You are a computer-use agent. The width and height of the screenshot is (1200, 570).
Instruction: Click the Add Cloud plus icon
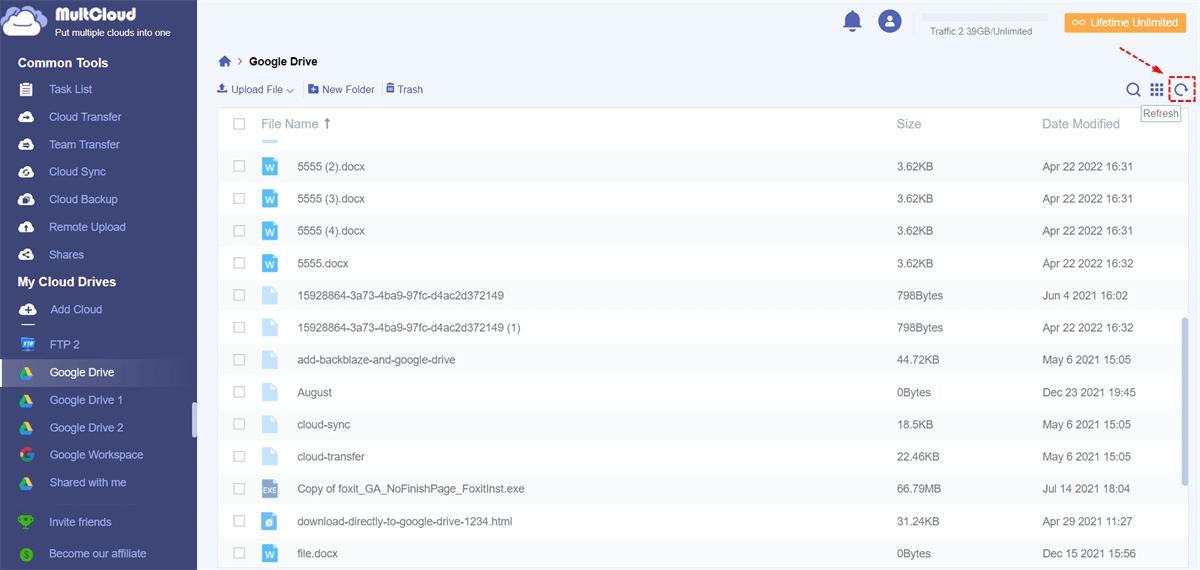click(28, 310)
